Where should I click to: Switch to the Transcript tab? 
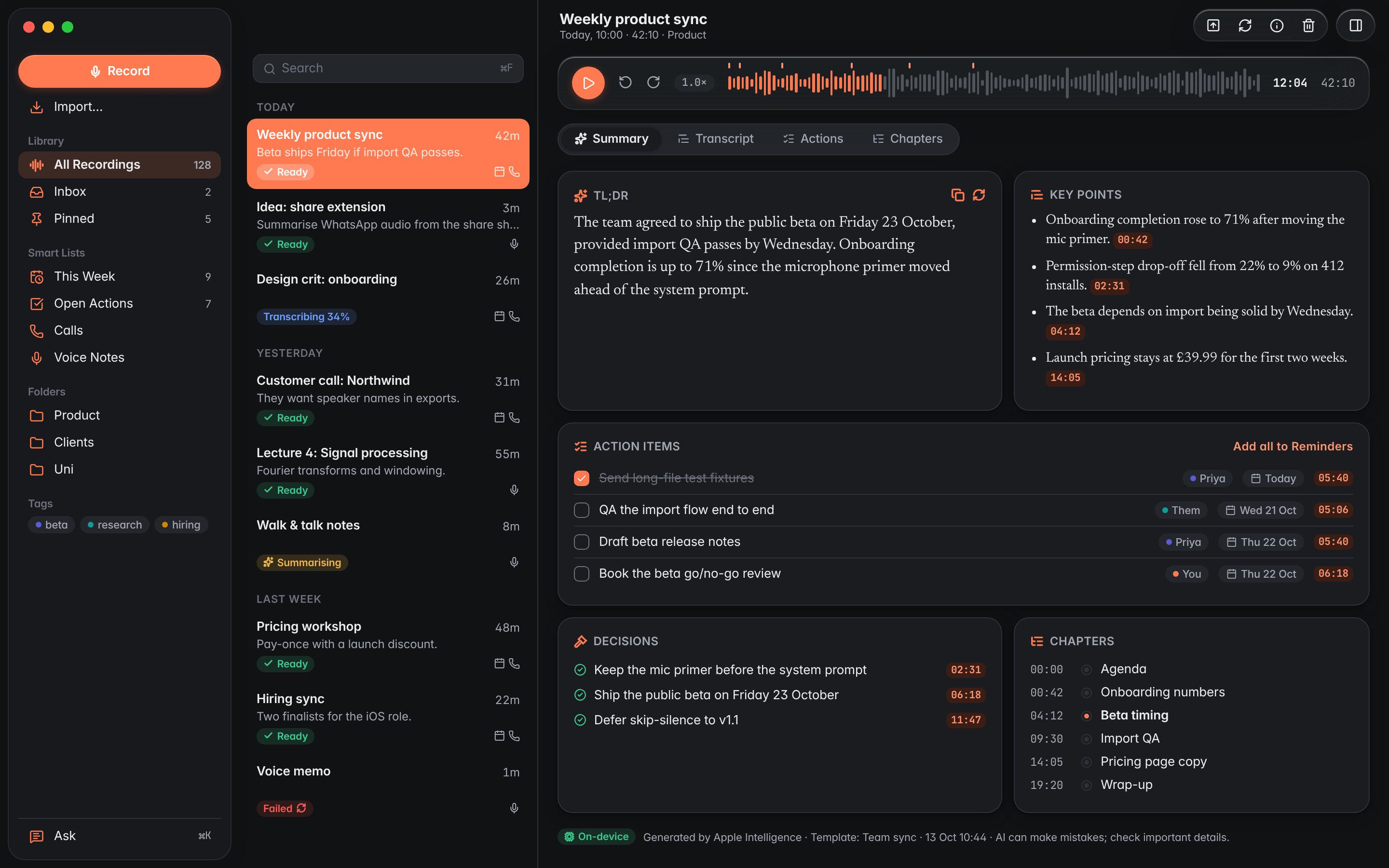[716, 139]
